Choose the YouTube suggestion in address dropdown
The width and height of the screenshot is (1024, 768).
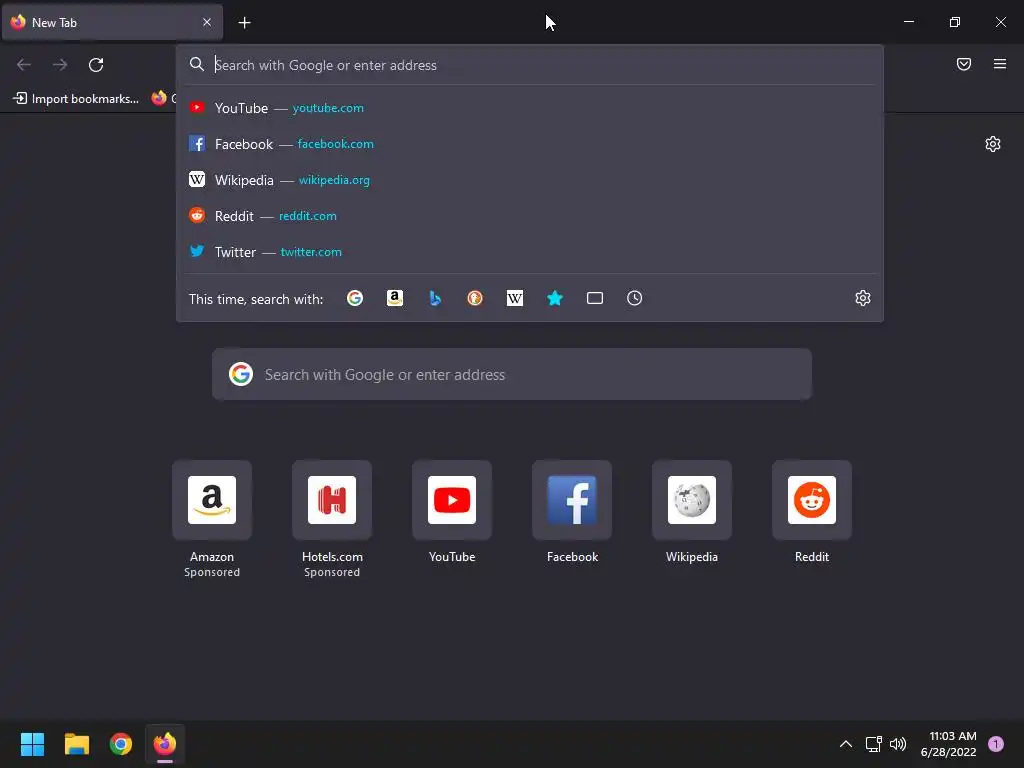530,108
